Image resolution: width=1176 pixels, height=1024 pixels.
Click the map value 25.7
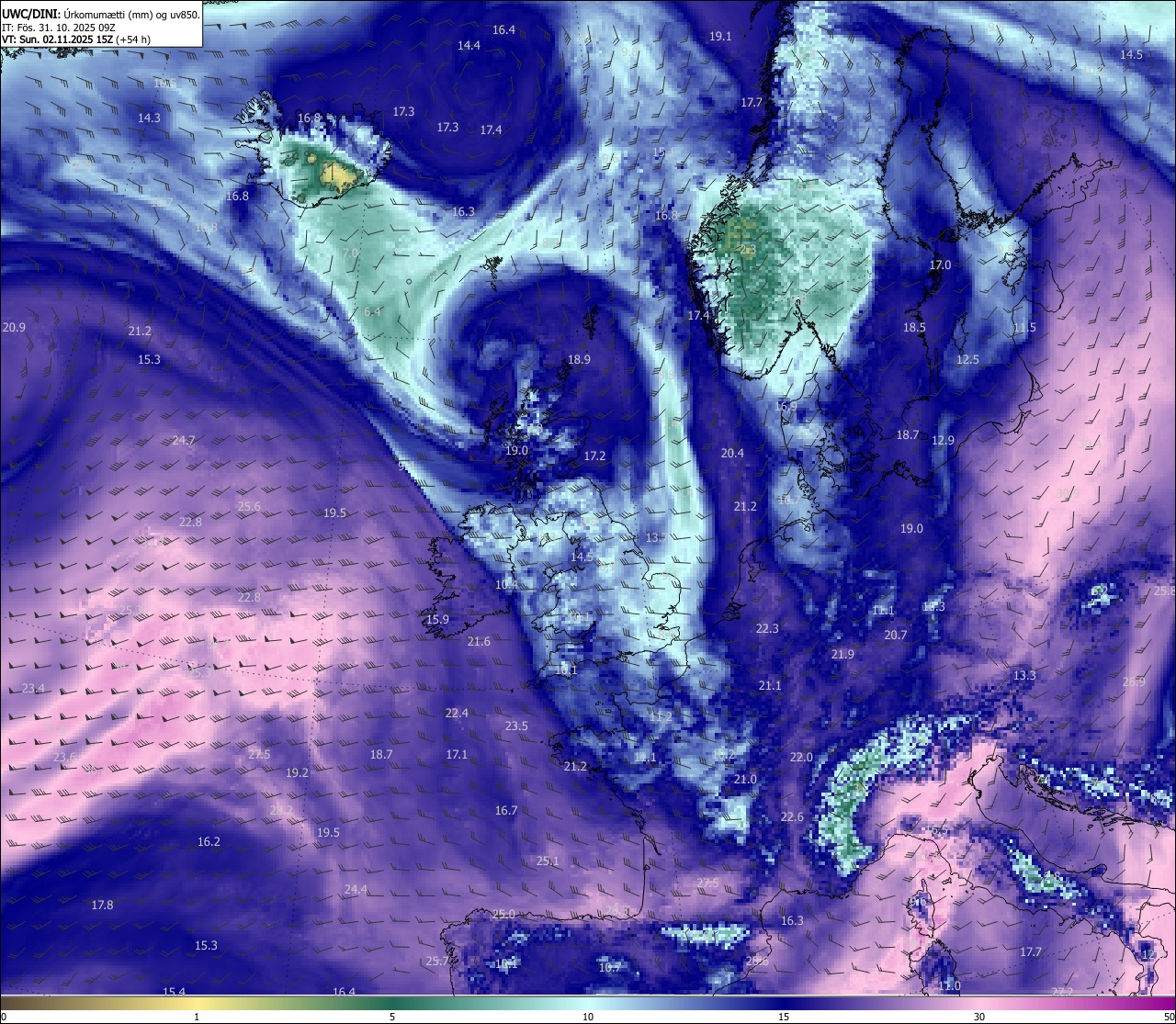pos(437,961)
